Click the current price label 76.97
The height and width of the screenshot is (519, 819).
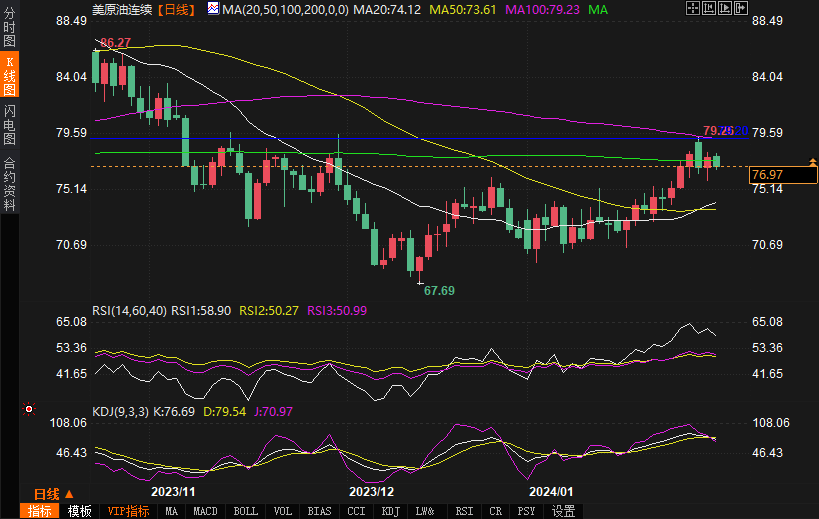pyautogui.click(x=767, y=175)
